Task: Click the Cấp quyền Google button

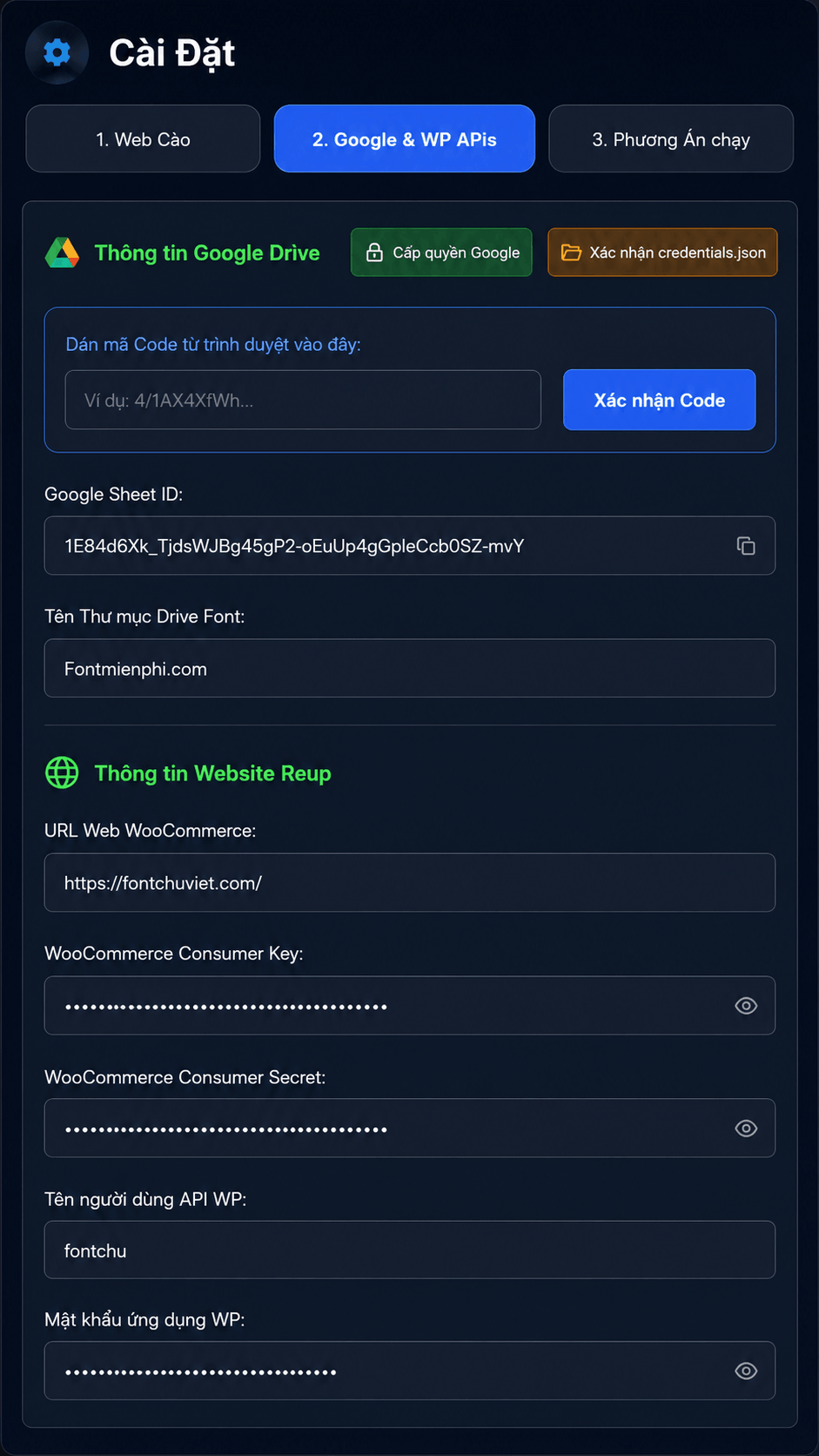Action: 441,253
